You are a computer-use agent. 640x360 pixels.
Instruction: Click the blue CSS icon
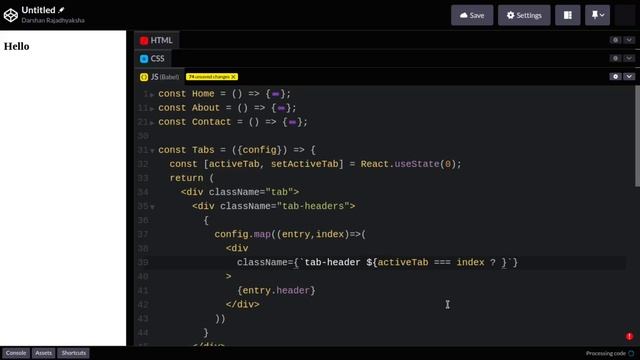click(144, 59)
